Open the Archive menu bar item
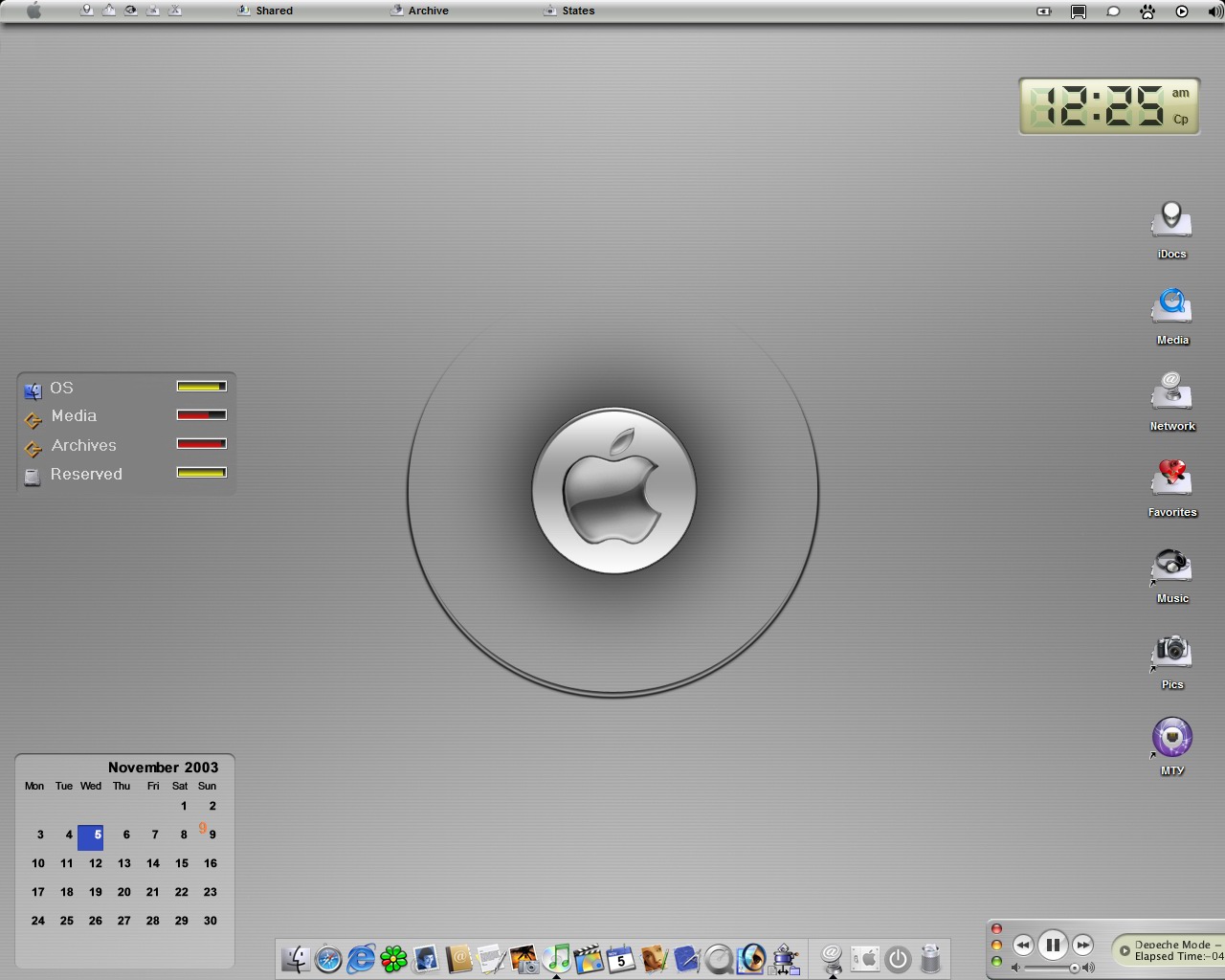The height and width of the screenshot is (980, 1225). [x=420, y=11]
